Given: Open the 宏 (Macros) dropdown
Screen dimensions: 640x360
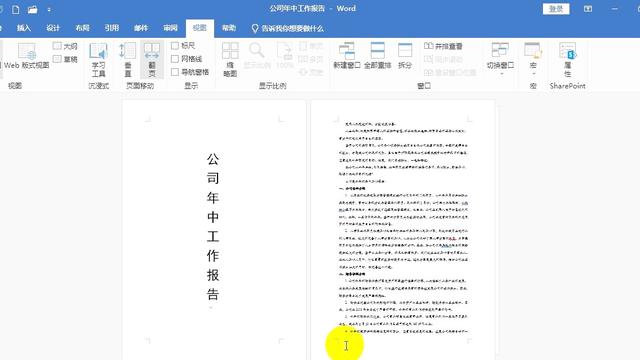Looking at the screenshot, I should (533, 60).
